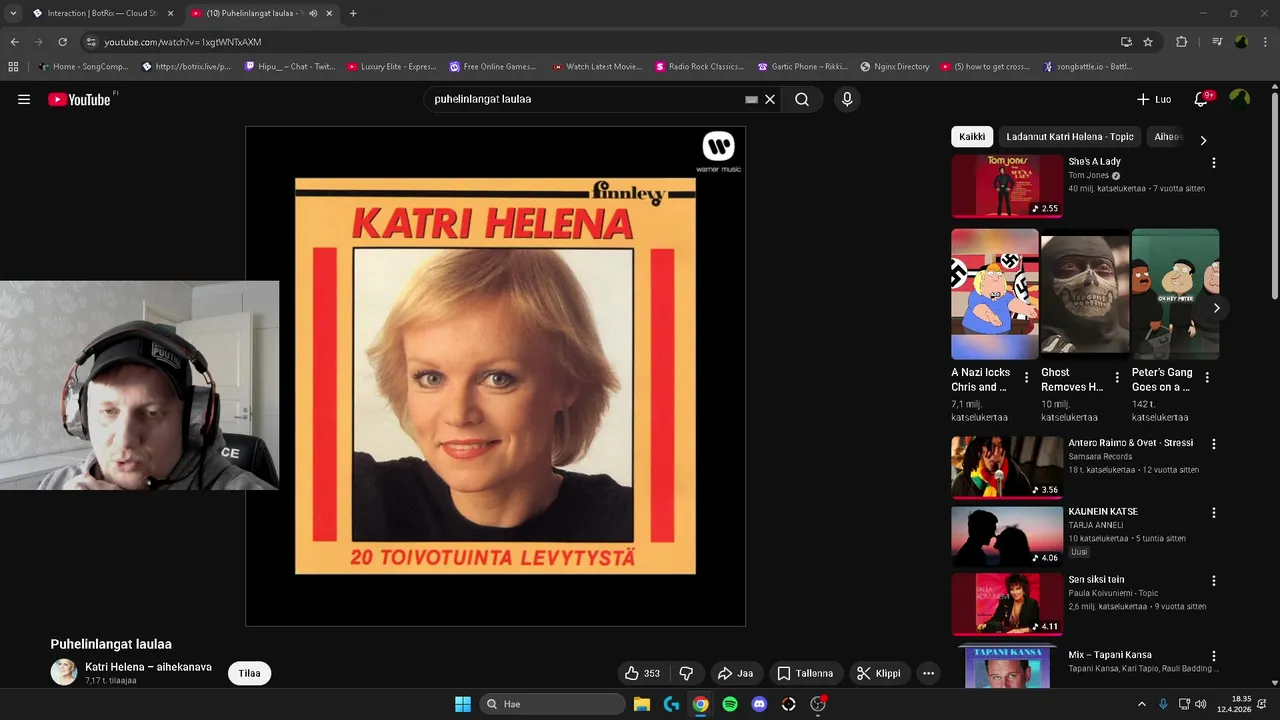Open Windows Start menu
Image resolution: width=1280 pixels, height=720 pixels.
tap(463, 704)
